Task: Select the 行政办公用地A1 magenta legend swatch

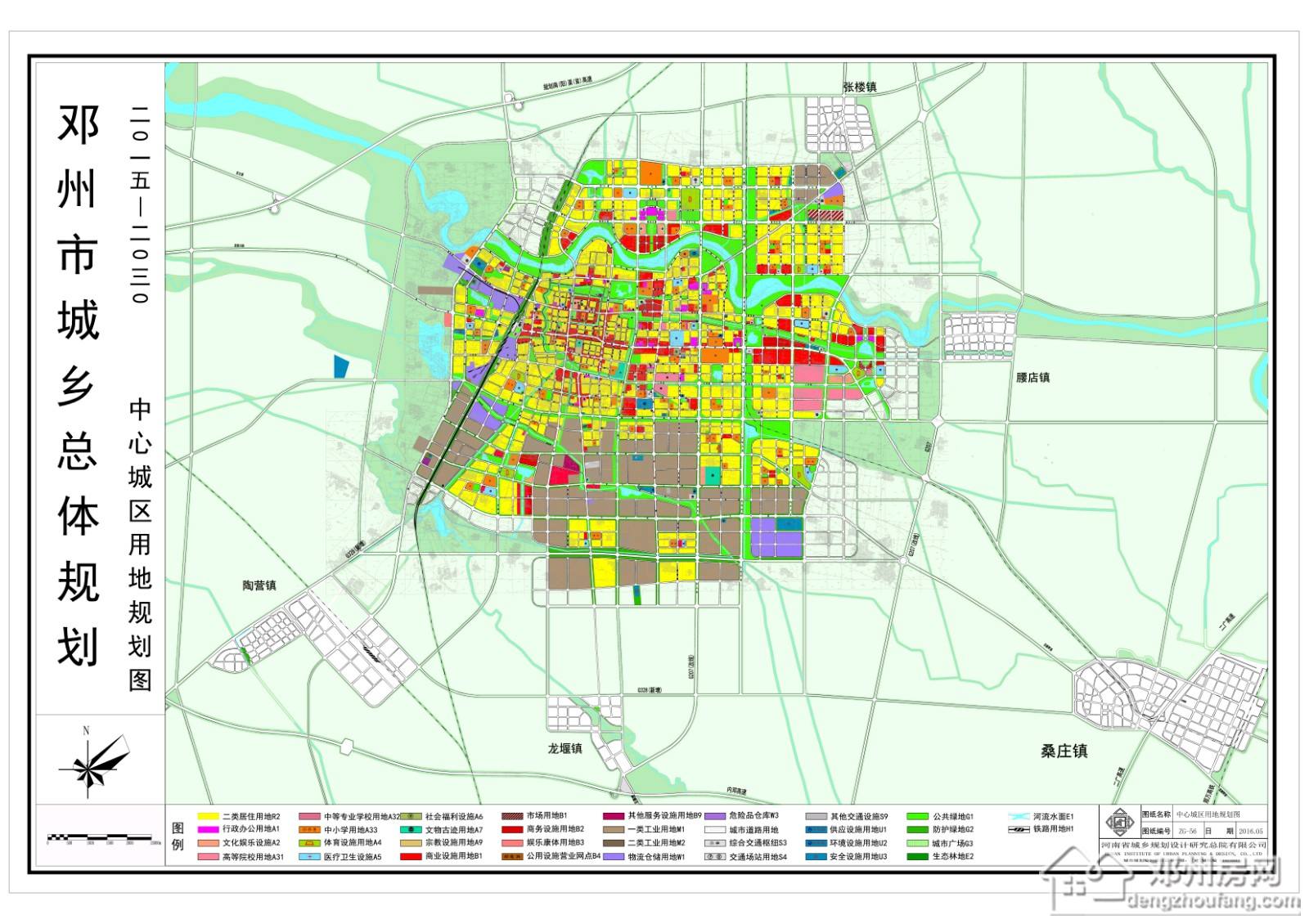Action: pos(208,829)
